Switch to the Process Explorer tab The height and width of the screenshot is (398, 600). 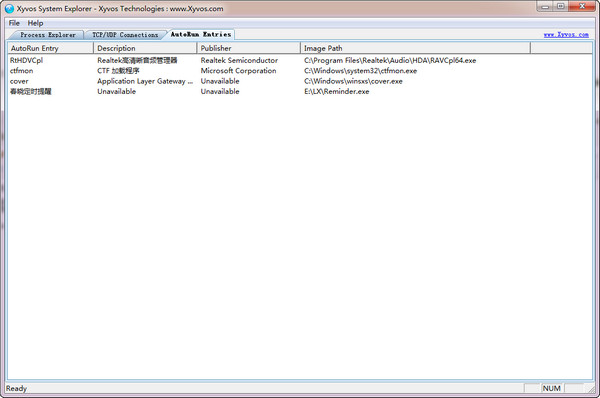[48, 35]
